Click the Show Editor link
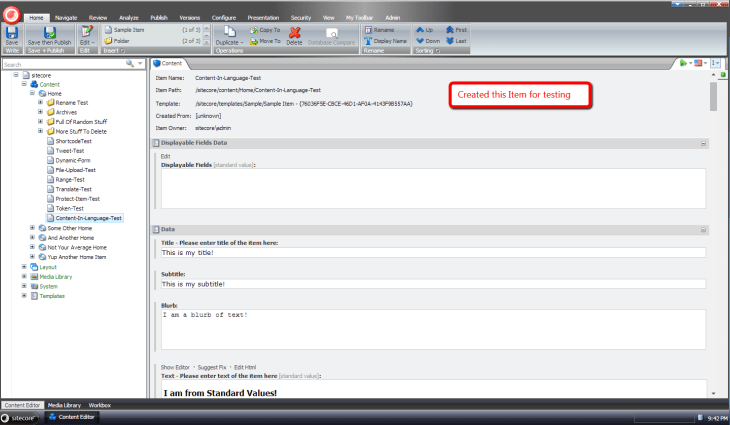 coord(177,368)
